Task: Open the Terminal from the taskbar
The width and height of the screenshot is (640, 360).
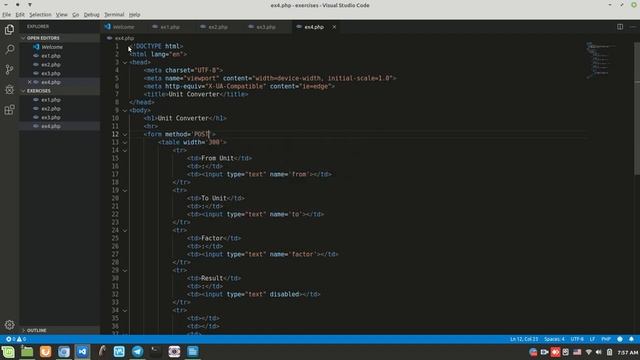Action: (x=156, y=351)
